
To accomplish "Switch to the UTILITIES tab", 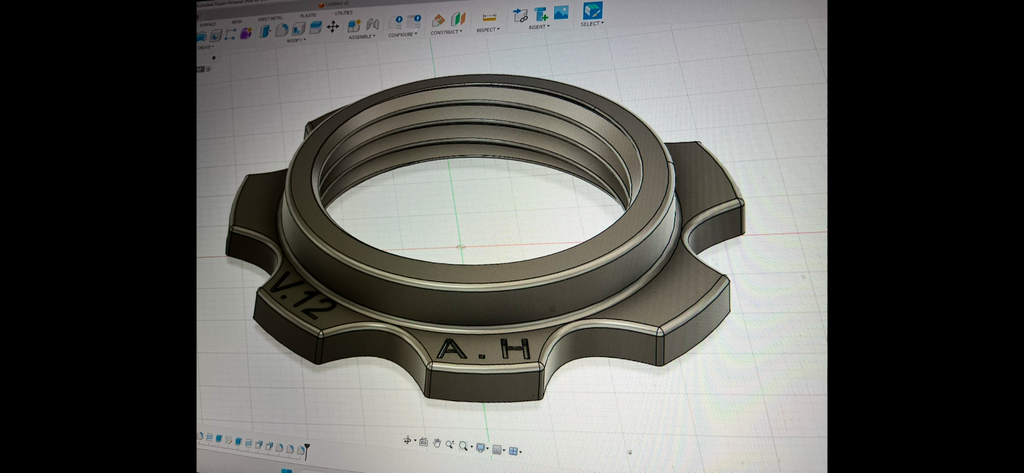I will (x=344, y=12).
